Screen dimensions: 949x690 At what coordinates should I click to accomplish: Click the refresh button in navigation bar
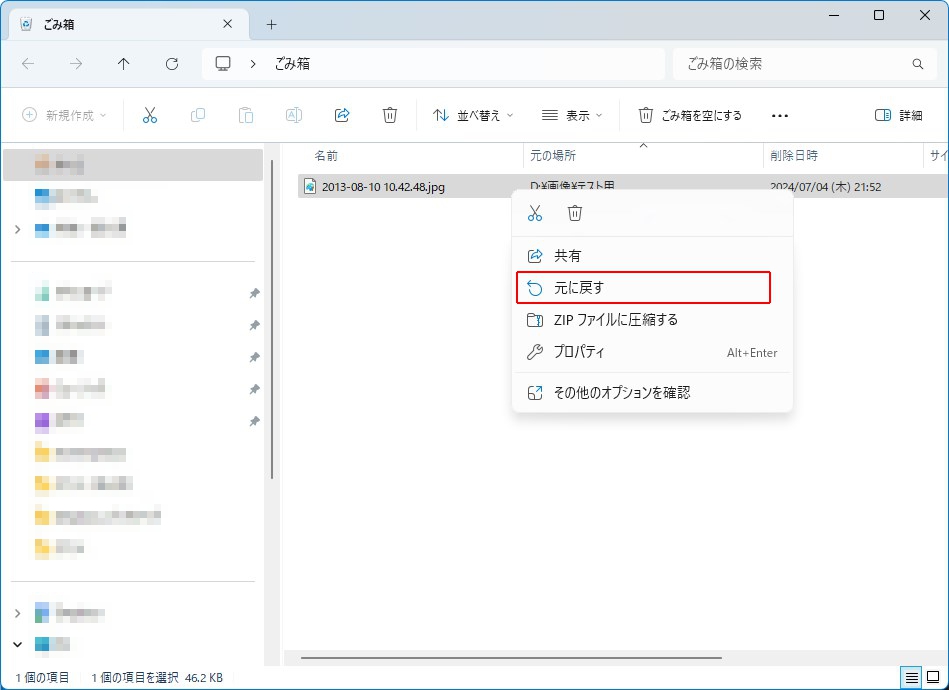click(172, 64)
